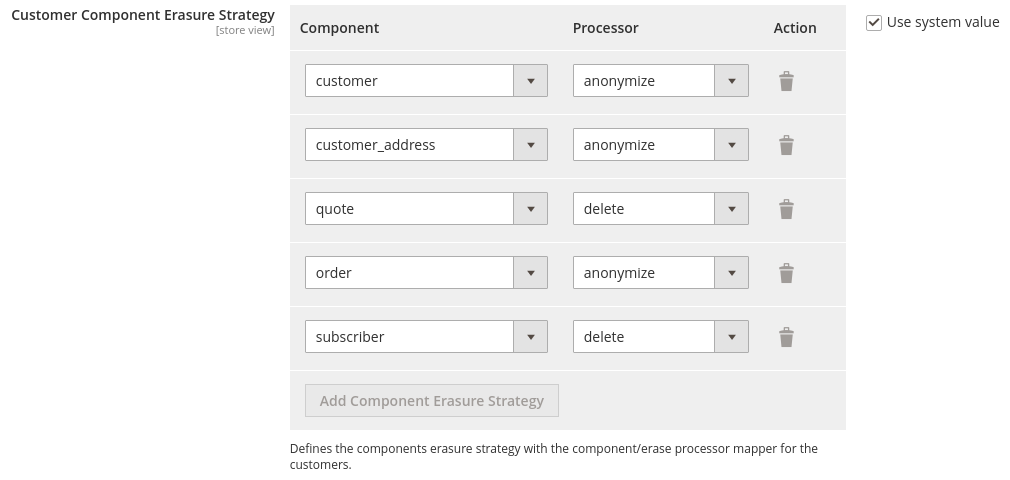Expand the quote component dropdown
The width and height of the screenshot is (1010, 480).
click(x=426, y=208)
